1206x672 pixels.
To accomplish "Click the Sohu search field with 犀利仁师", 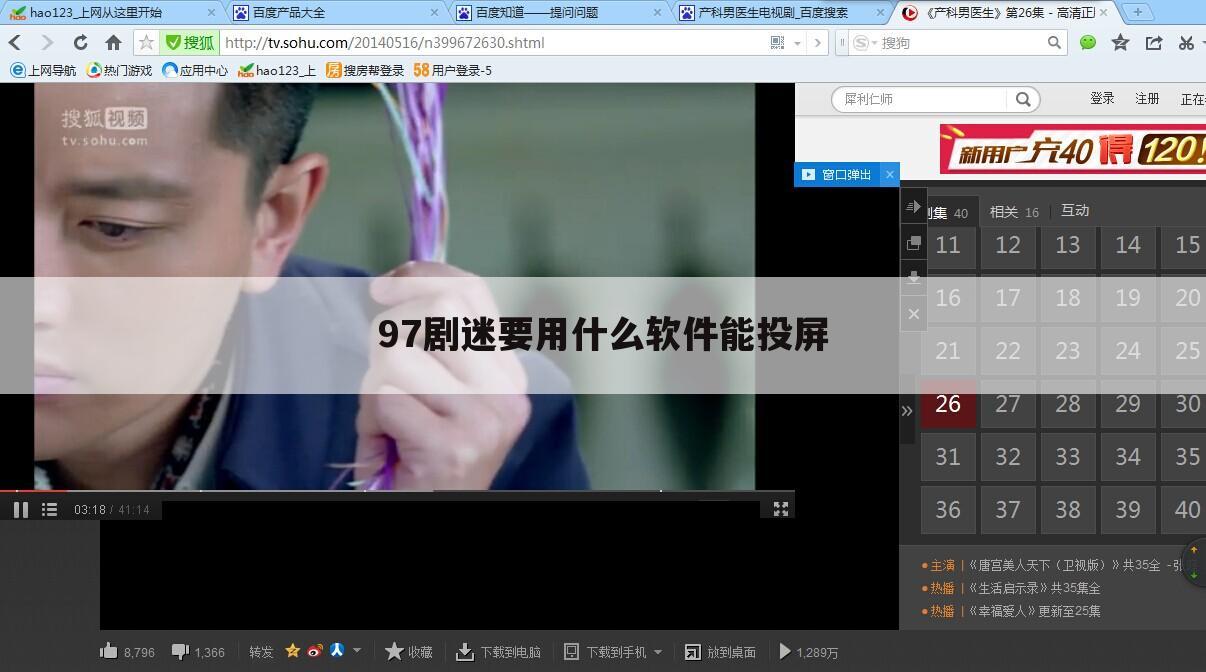I will tap(920, 99).
